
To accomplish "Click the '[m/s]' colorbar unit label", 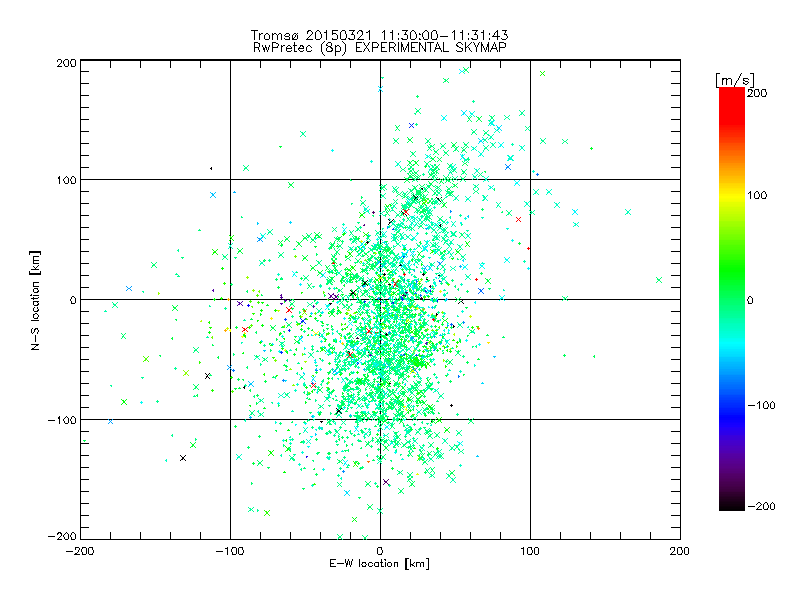I will click(x=735, y=80).
